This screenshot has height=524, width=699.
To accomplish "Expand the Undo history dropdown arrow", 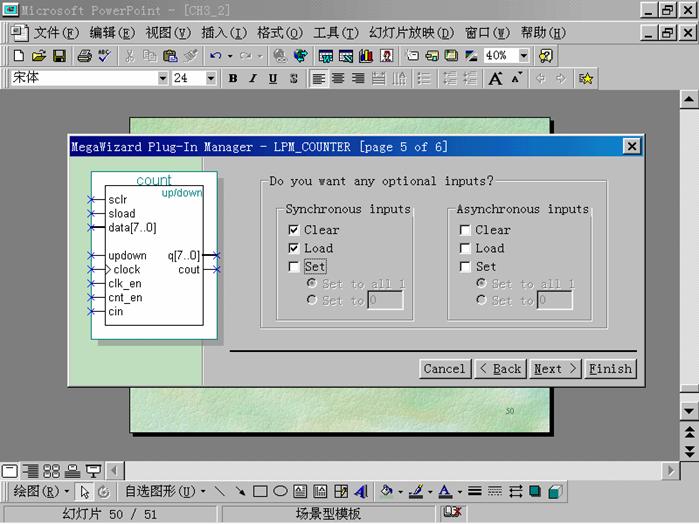I will tap(230, 56).
